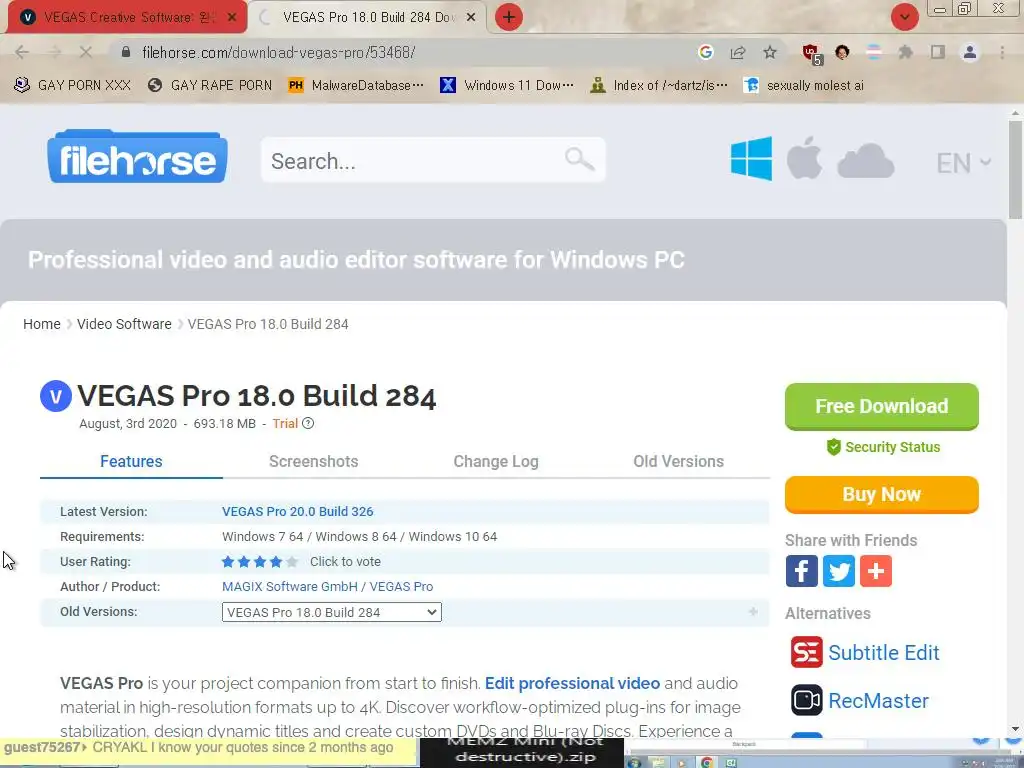Open MEMZ Mini (Not destructive).zip download

pyautogui.click(x=522, y=752)
